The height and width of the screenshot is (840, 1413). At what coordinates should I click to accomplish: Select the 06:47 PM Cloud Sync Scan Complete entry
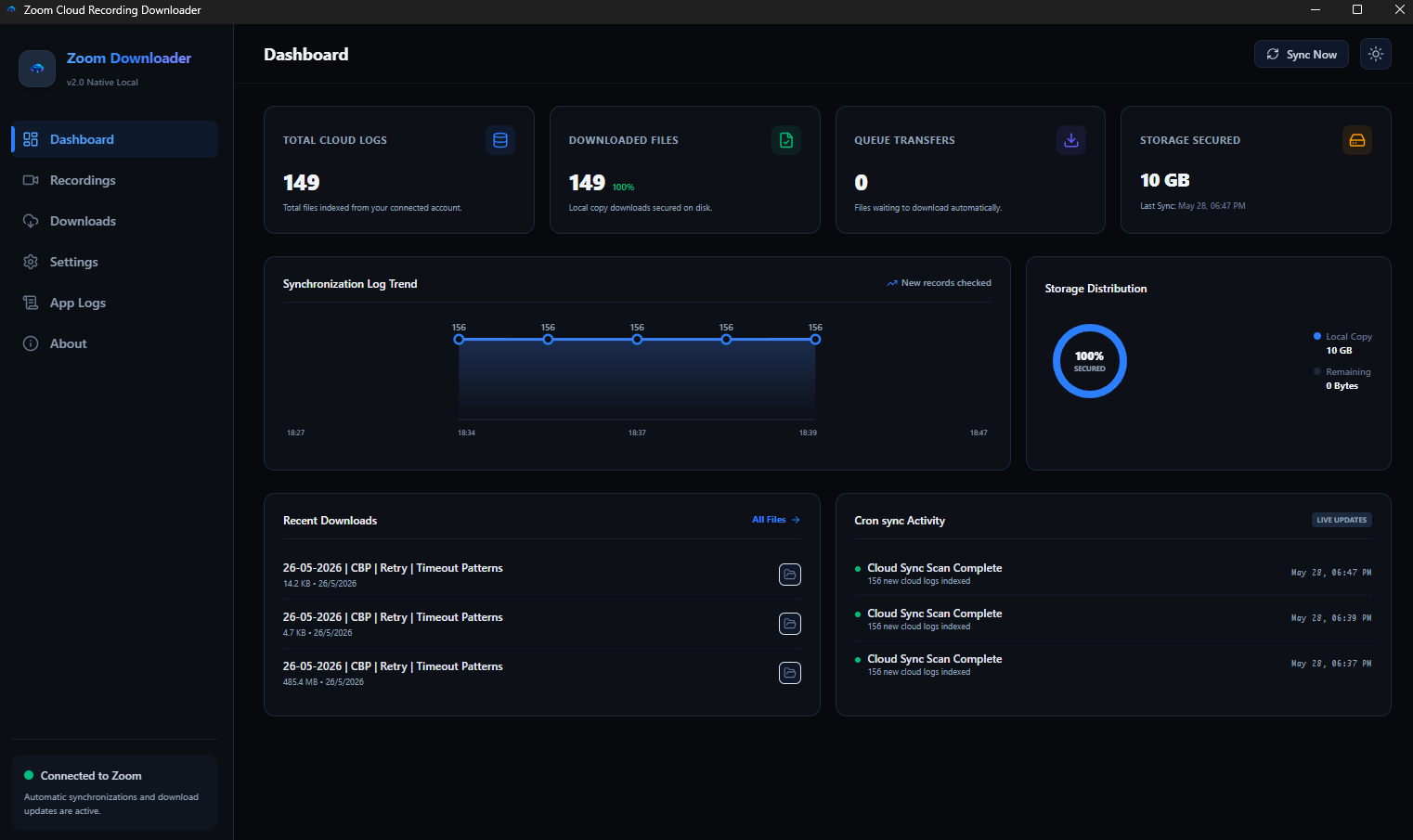point(1113,574)
